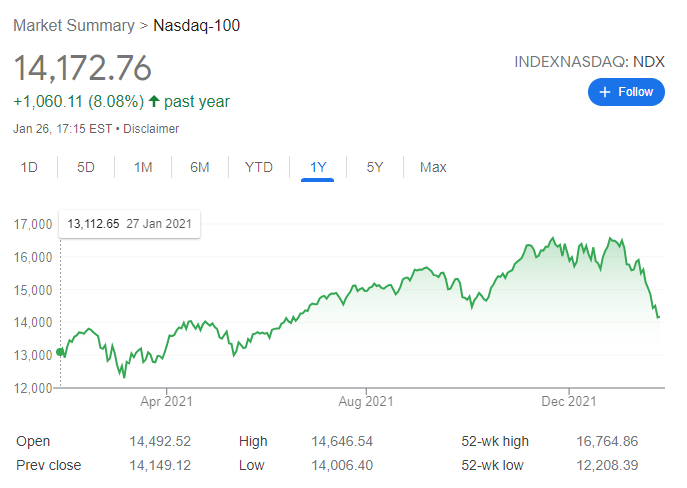Open the 5Y range tab

point(375,167)
